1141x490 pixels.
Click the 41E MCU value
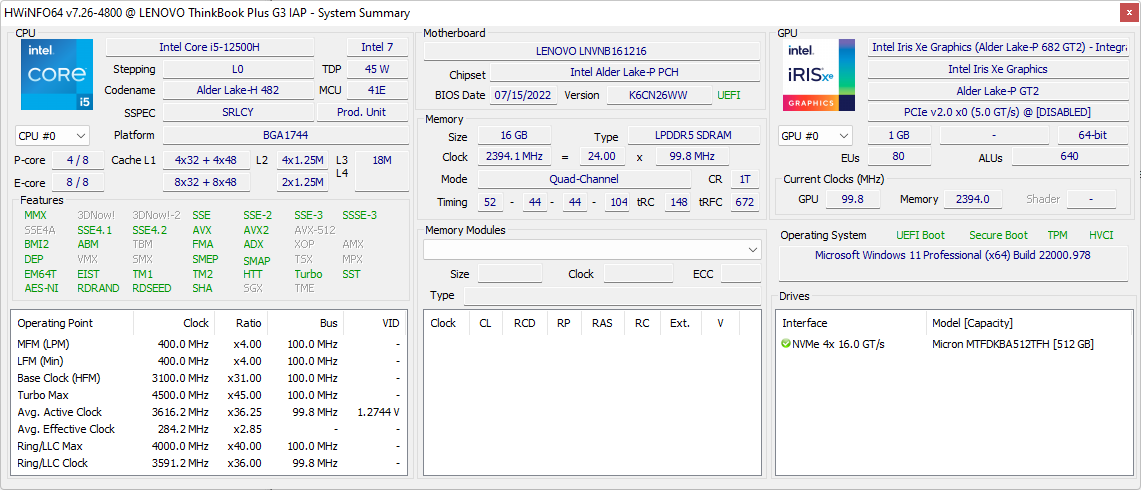tap(377, 90)
